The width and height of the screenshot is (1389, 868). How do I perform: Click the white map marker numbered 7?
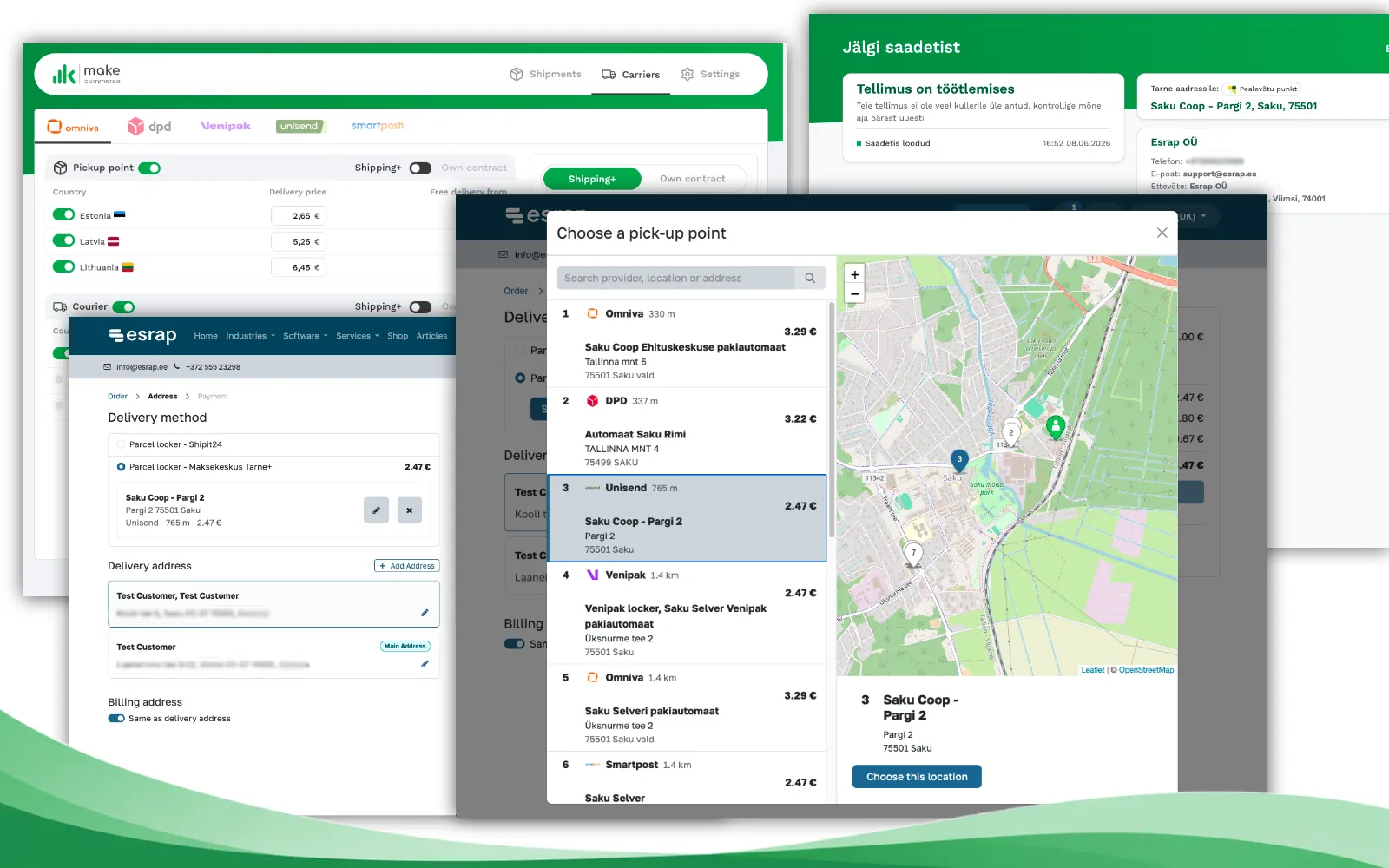point(913,553)
